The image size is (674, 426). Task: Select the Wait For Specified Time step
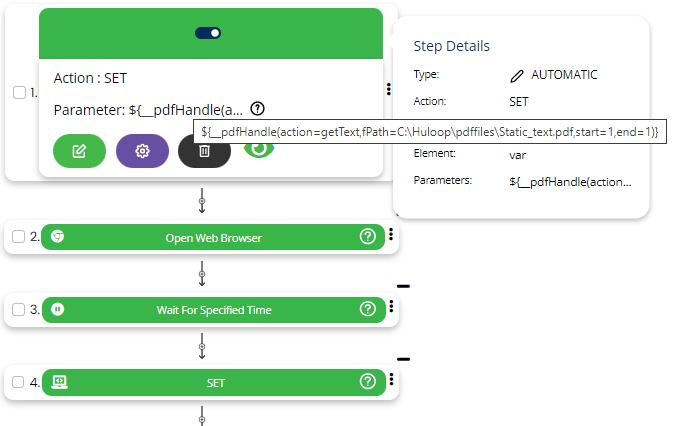click(x=214, y=309)
